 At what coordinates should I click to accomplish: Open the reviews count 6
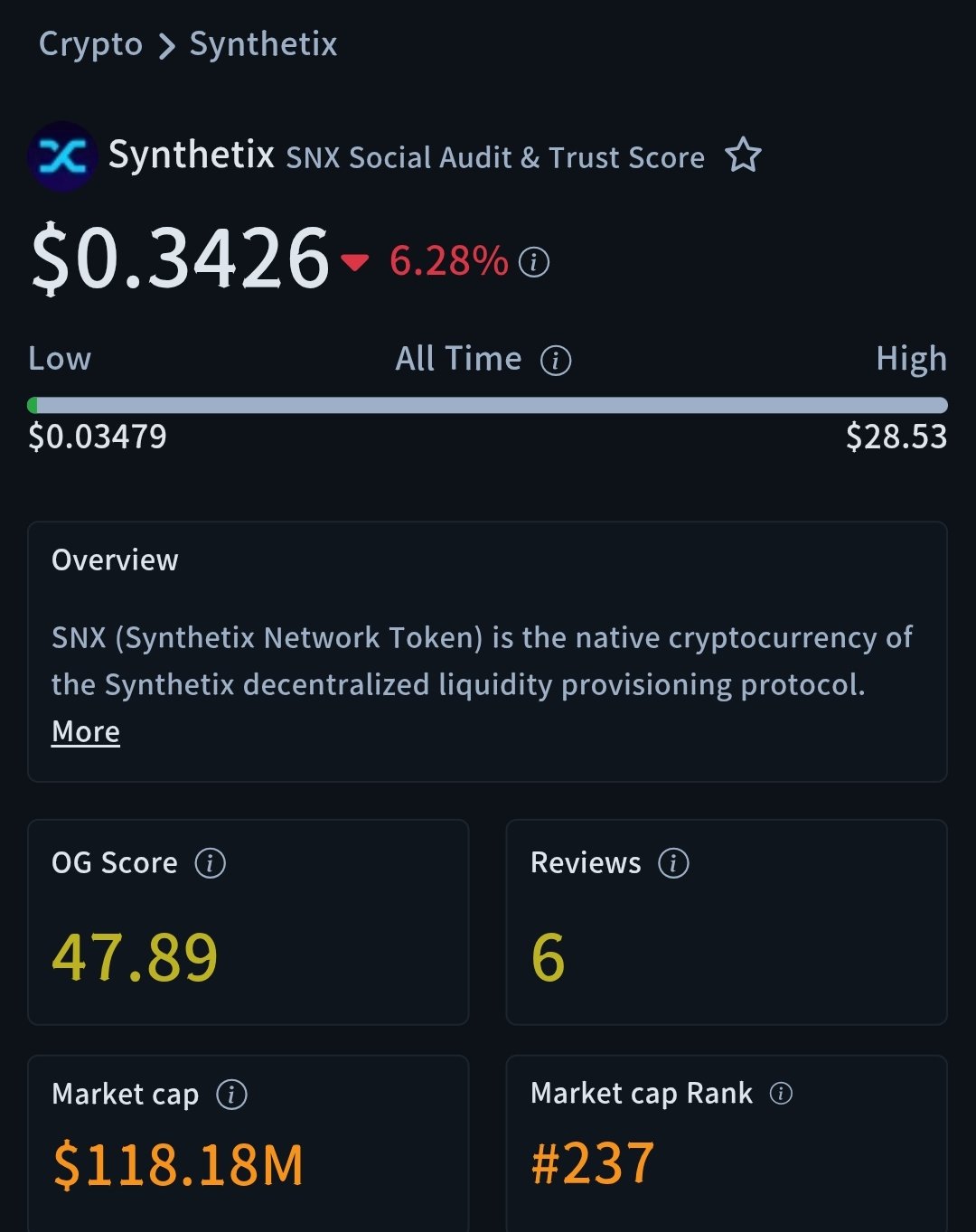tap(548, 957)
